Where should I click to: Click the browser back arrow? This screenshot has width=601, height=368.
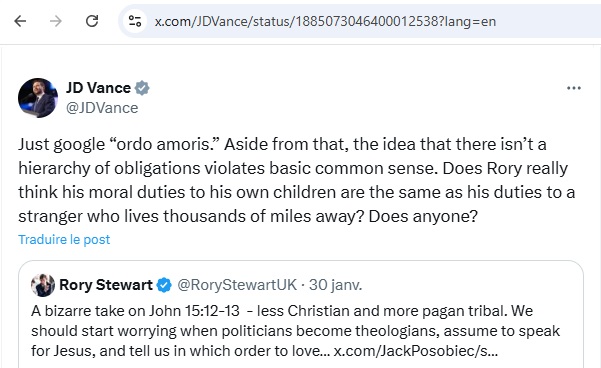[x=20, y=21]
